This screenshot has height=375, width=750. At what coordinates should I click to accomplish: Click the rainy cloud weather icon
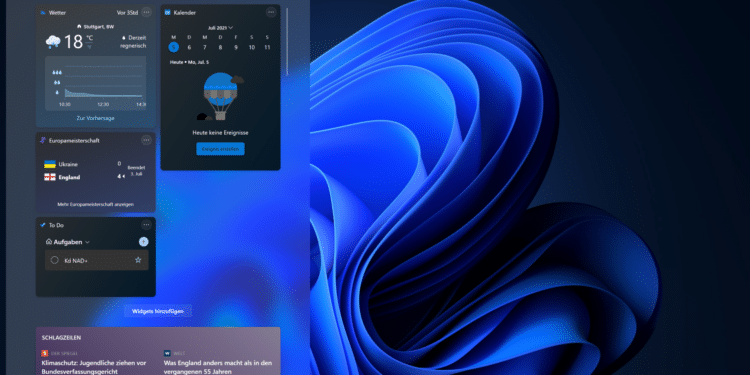point(53,42)
